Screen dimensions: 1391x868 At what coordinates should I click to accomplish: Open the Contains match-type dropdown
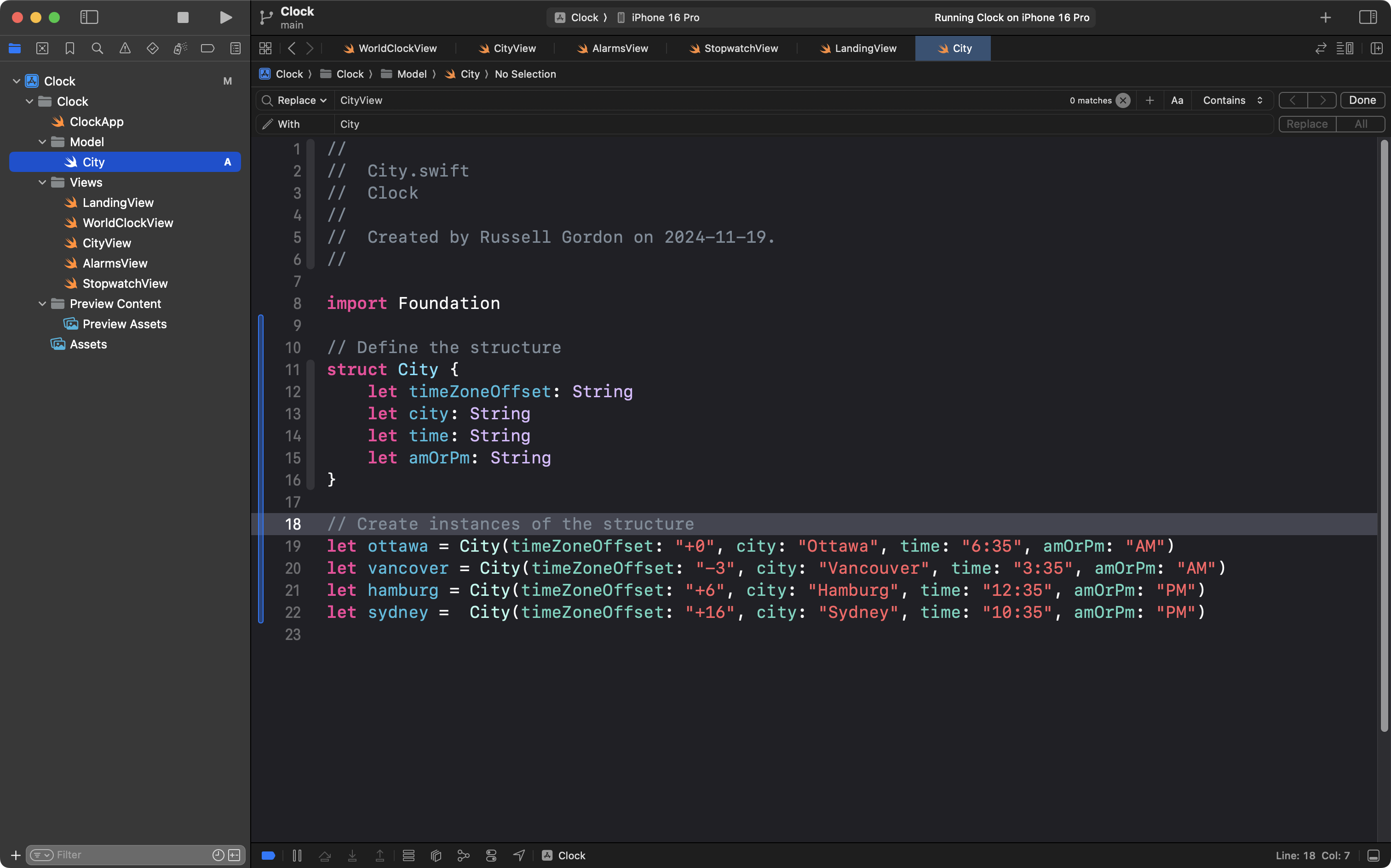tap(1232, 101)
